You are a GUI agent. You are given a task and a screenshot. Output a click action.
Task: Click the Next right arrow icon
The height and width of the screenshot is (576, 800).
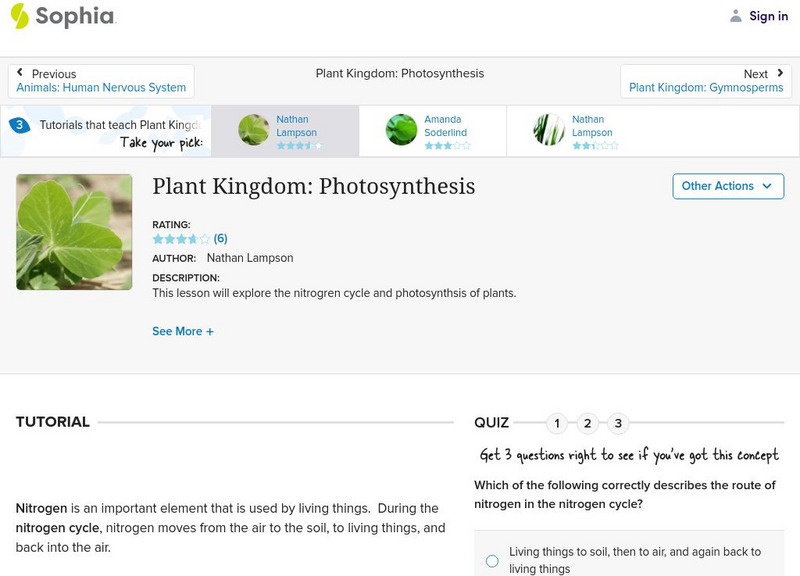780,73
